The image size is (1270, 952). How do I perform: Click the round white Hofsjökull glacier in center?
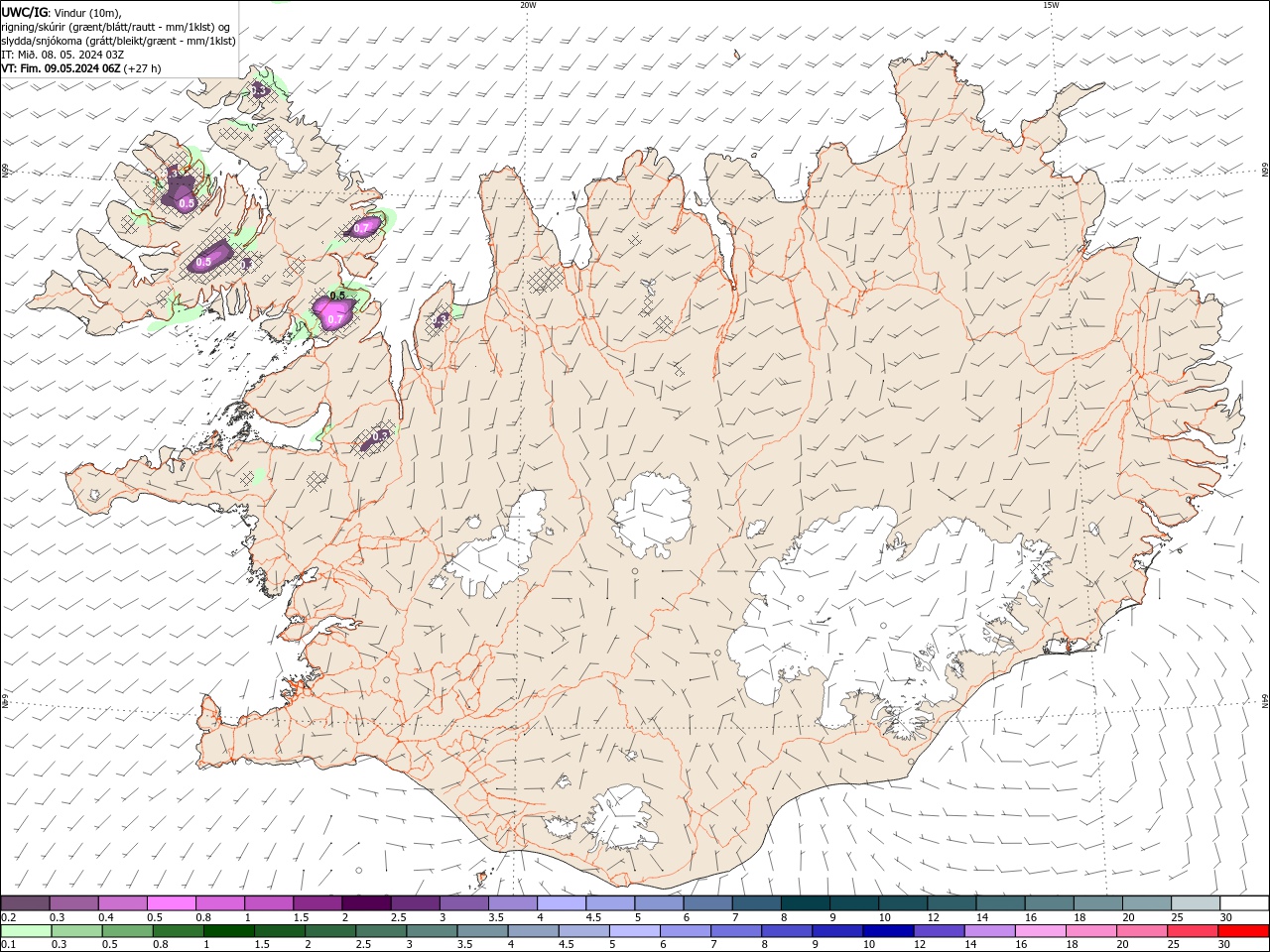coord(650,516)
